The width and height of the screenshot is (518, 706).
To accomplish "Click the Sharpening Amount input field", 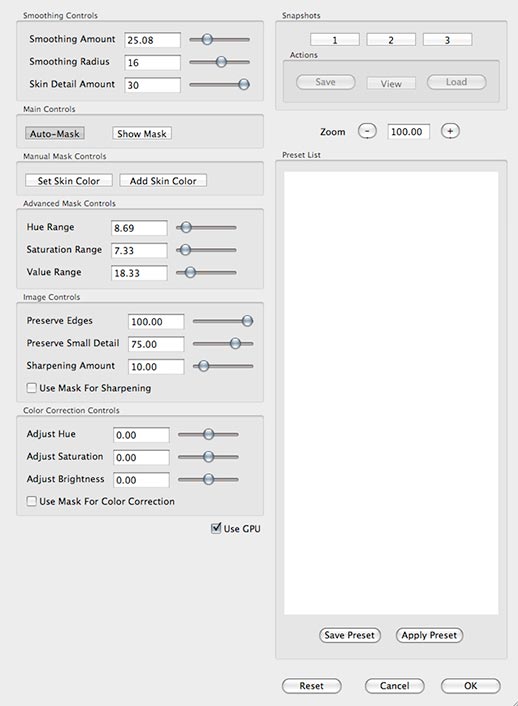I will pos(156,367).
